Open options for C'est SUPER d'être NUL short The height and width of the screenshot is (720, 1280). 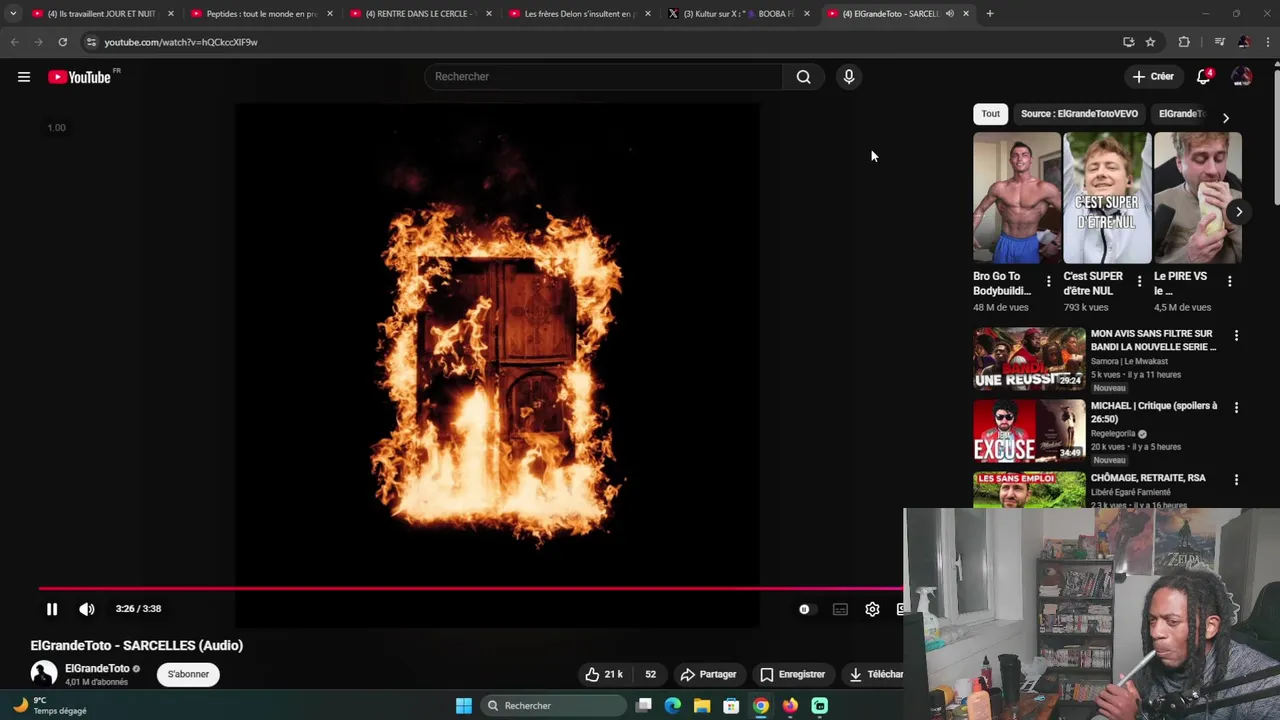(1139, 282)
